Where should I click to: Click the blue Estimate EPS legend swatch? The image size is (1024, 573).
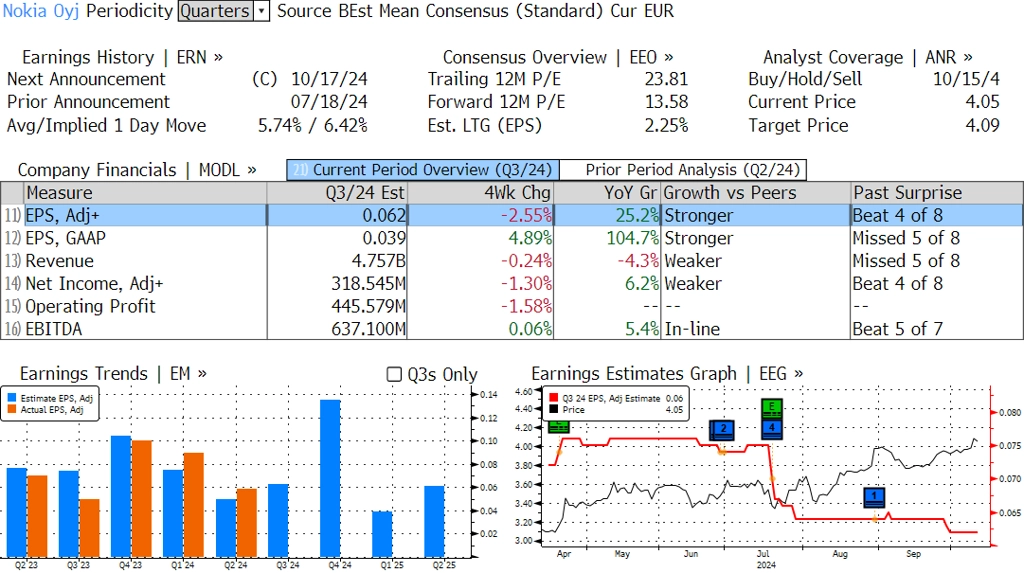click(x=12, y=398)
